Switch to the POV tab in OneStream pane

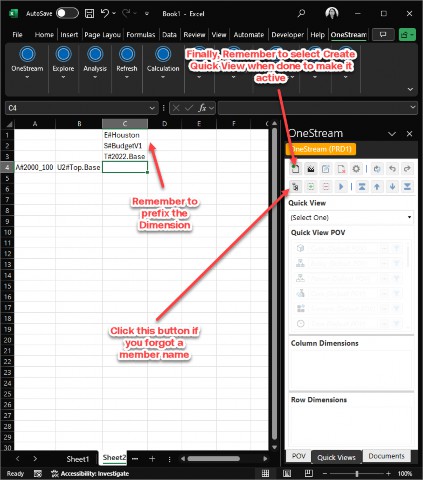(x=298, y=456)
